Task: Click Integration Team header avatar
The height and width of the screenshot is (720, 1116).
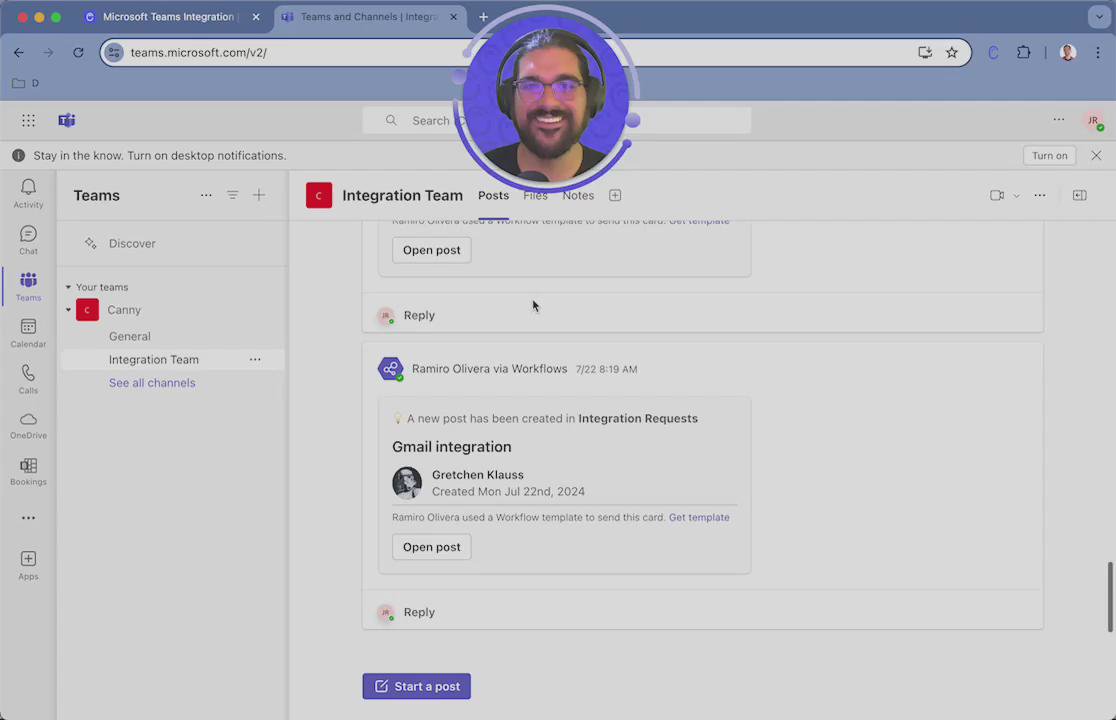Action: pyautogui.click(x=319, y=195)
